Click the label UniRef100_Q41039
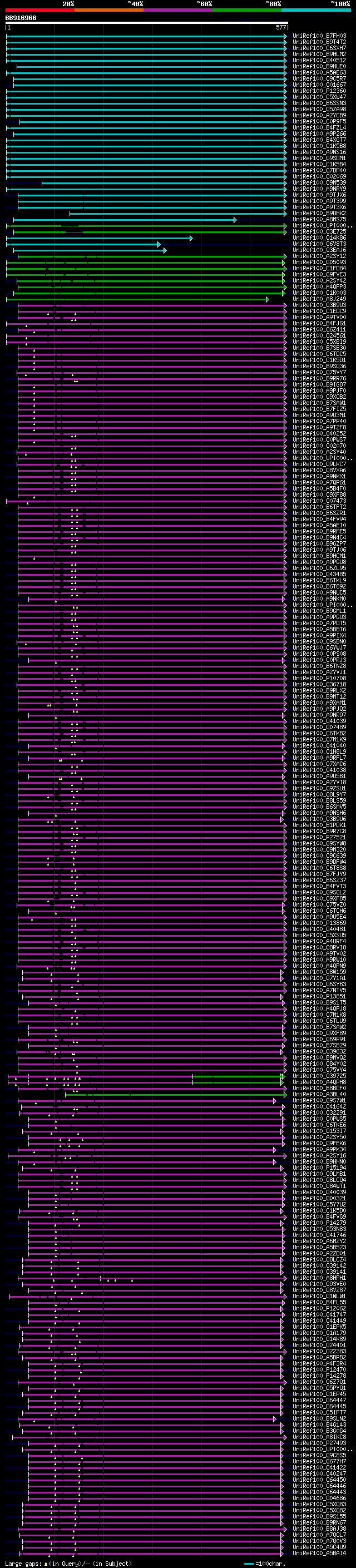 (319, 721)
